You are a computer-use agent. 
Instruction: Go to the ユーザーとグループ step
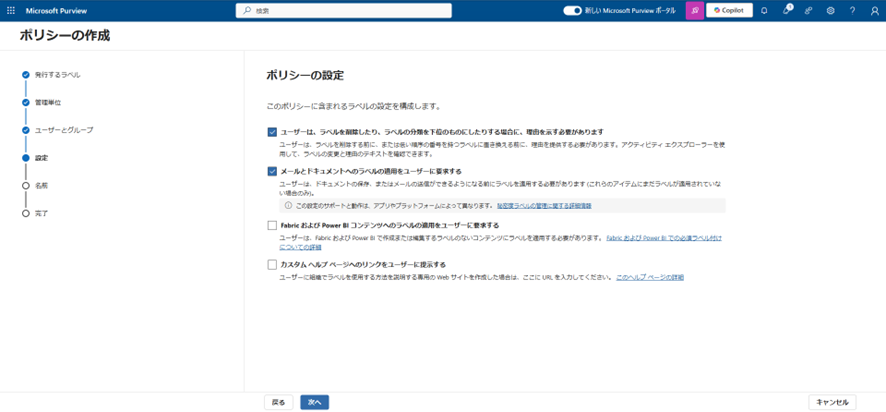[x=62, y=130]
